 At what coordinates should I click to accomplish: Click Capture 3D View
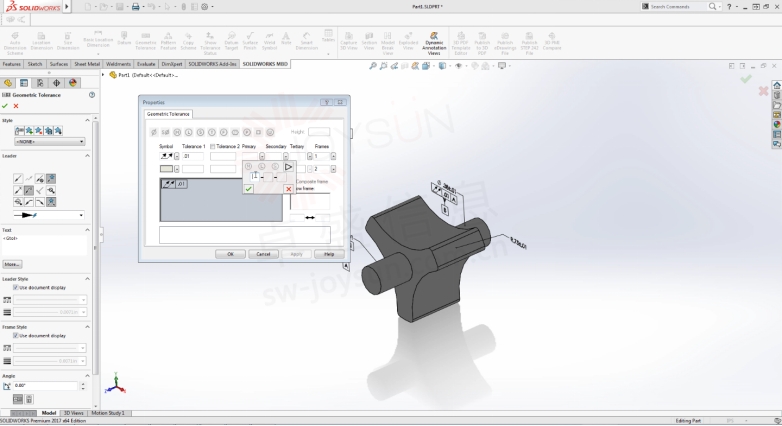click(349, 41)
